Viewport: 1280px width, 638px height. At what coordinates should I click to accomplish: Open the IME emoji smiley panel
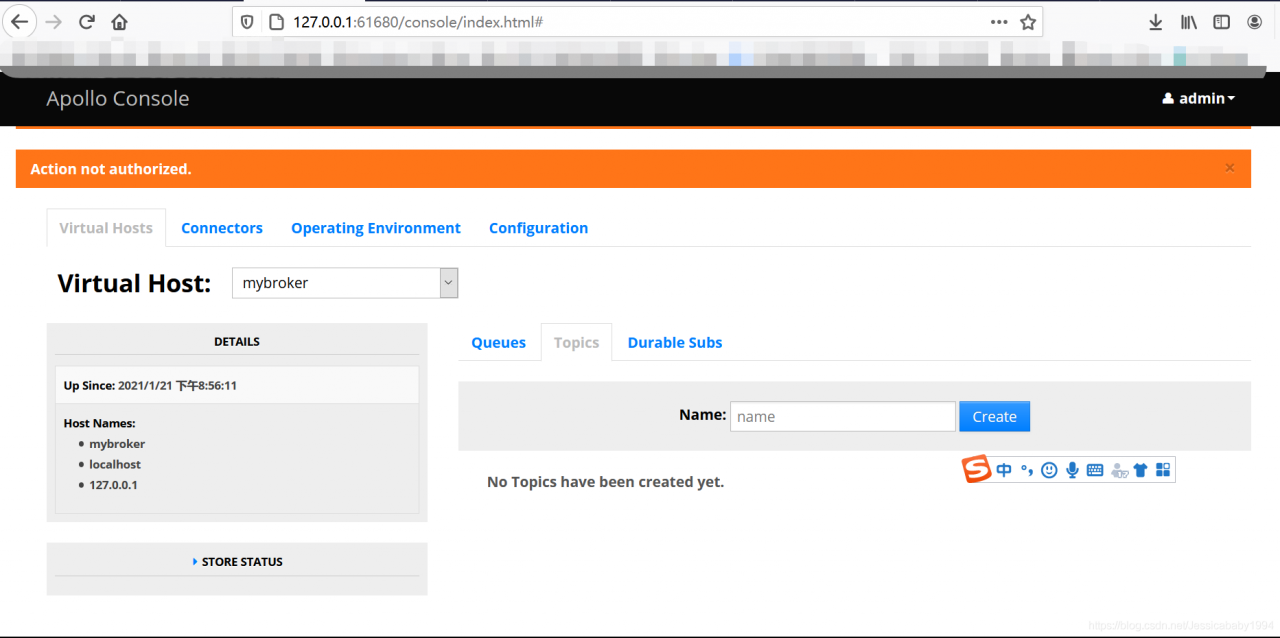tap(1049, 470)
